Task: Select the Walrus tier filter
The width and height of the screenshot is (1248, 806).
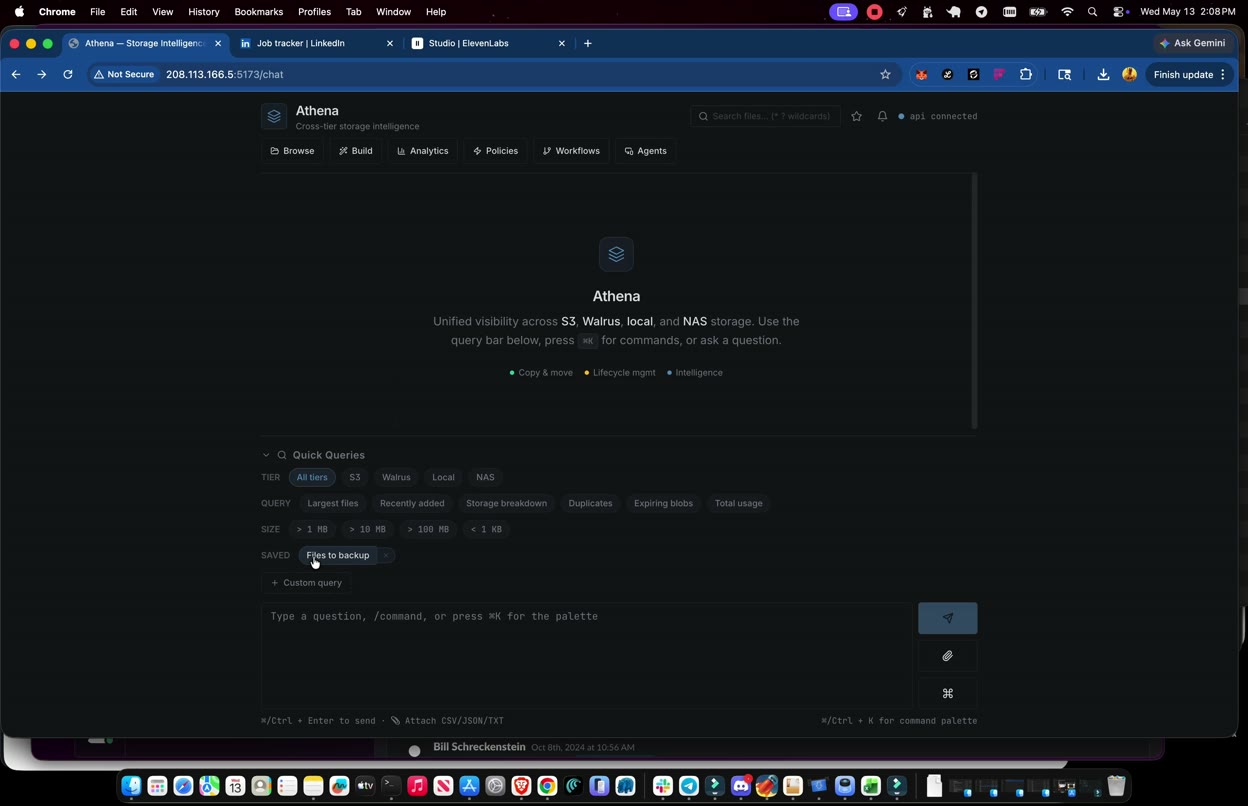Action: pos(396,478)
